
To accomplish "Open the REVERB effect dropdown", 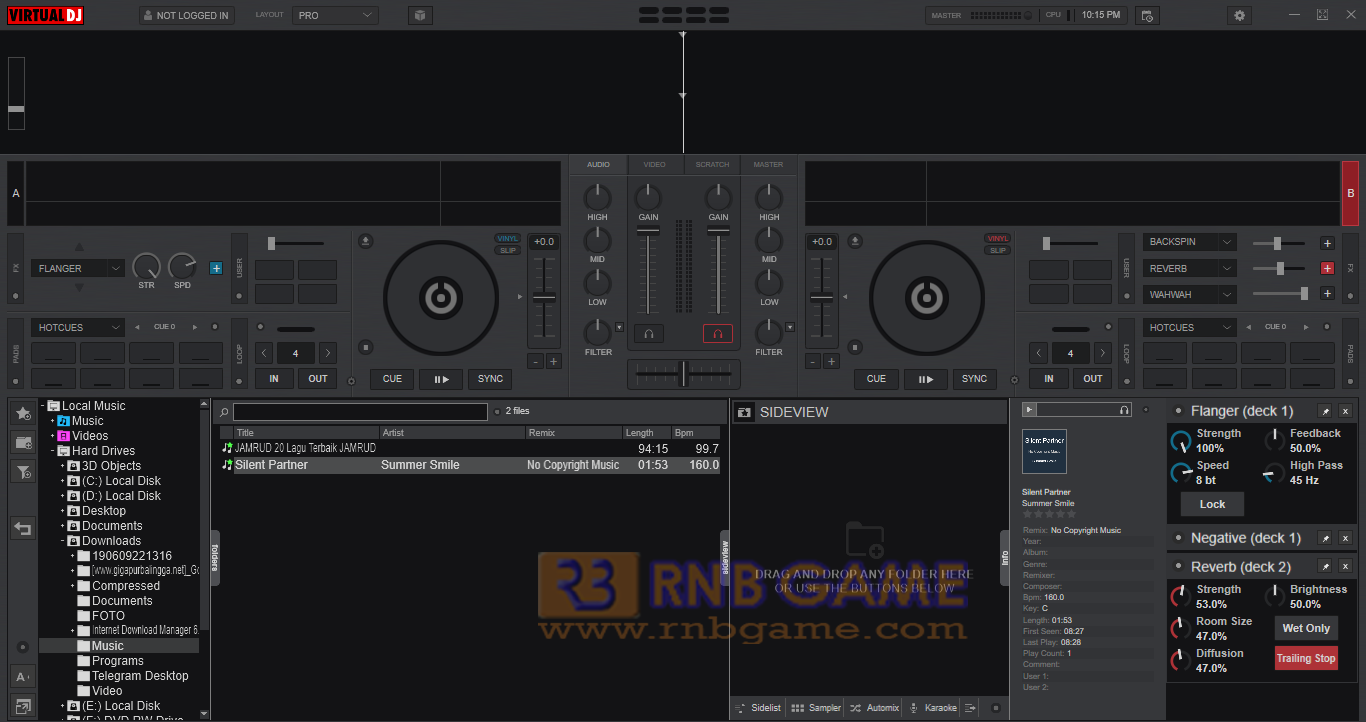I will point(1190,268).
